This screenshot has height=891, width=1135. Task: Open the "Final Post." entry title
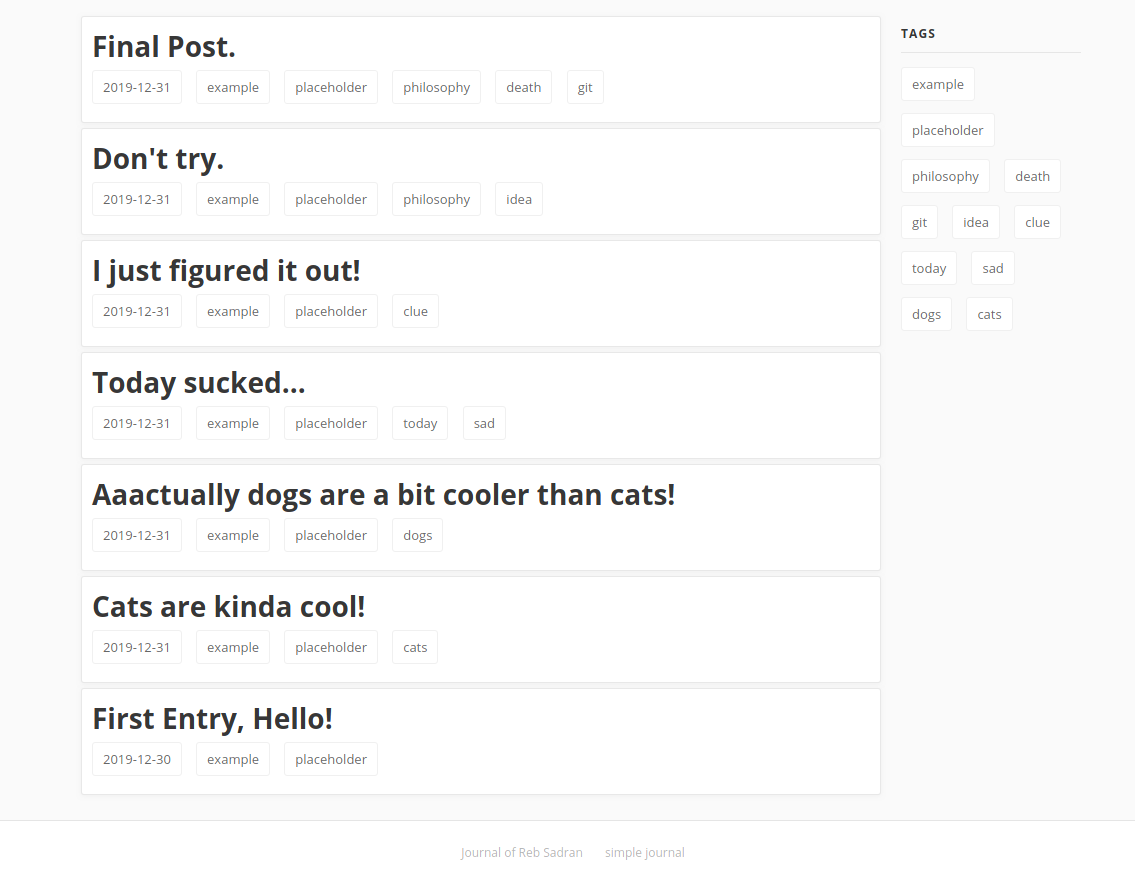point(164,47)
